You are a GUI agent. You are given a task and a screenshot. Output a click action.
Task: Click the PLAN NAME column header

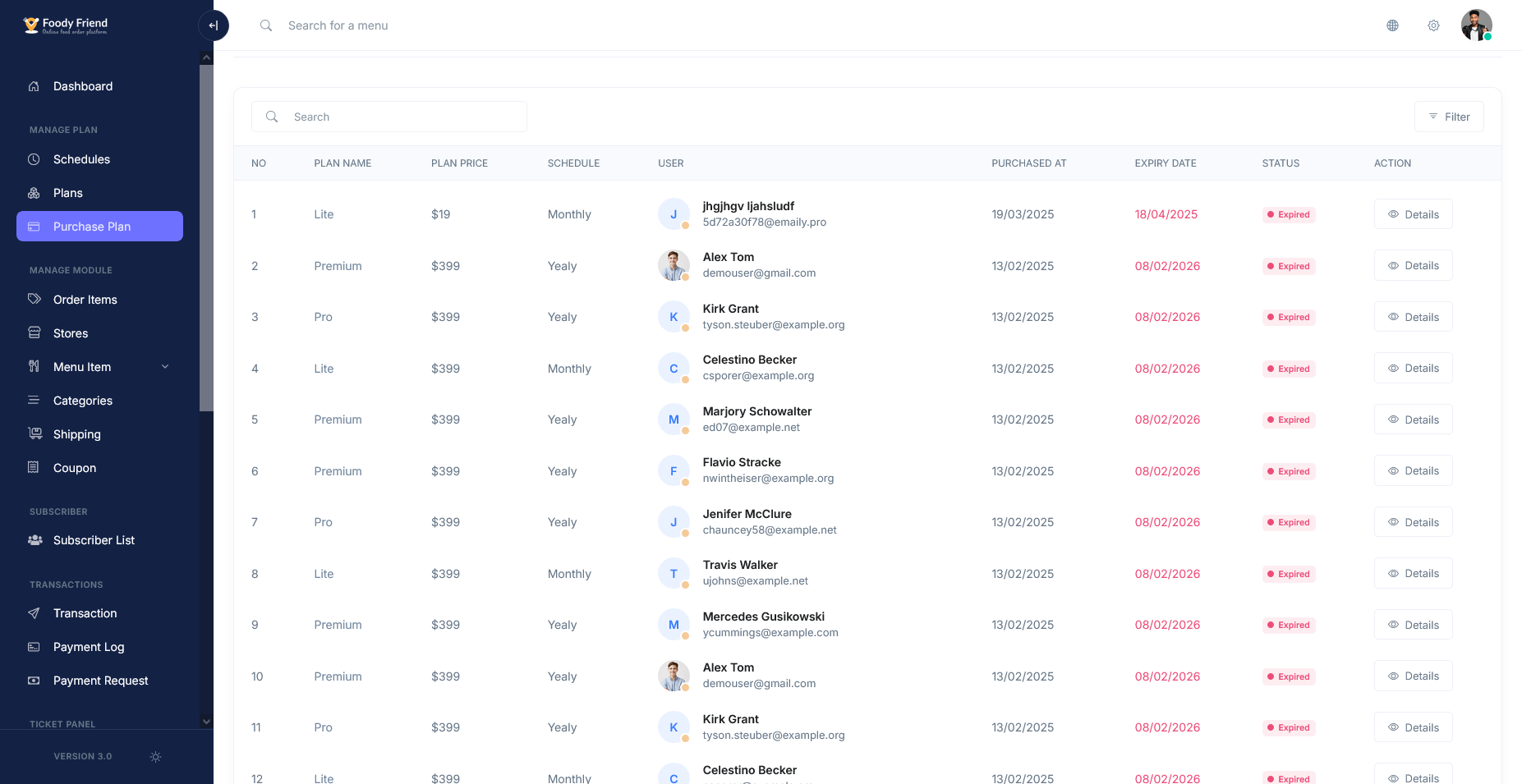click(343, 163)
